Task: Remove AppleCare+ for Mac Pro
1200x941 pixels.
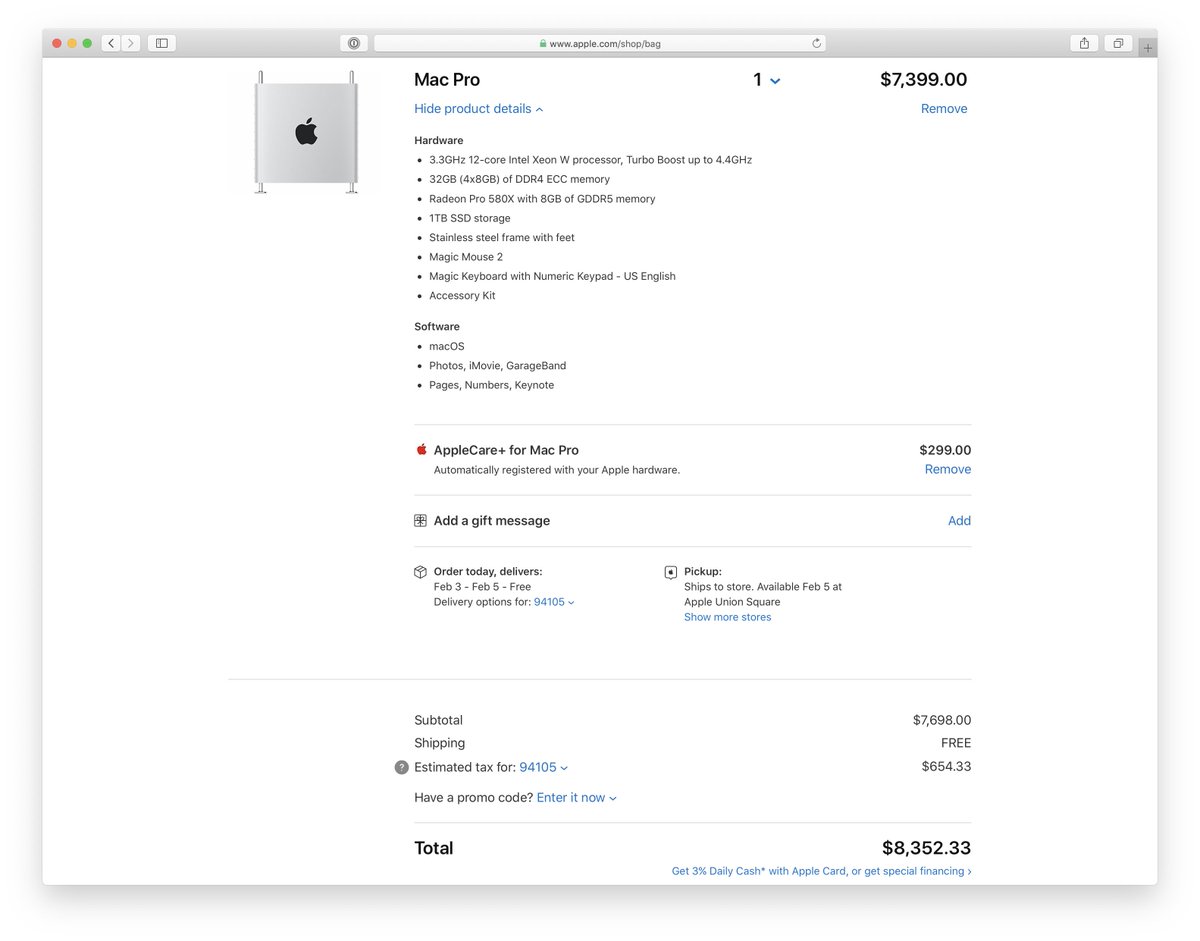Action: 948,469
